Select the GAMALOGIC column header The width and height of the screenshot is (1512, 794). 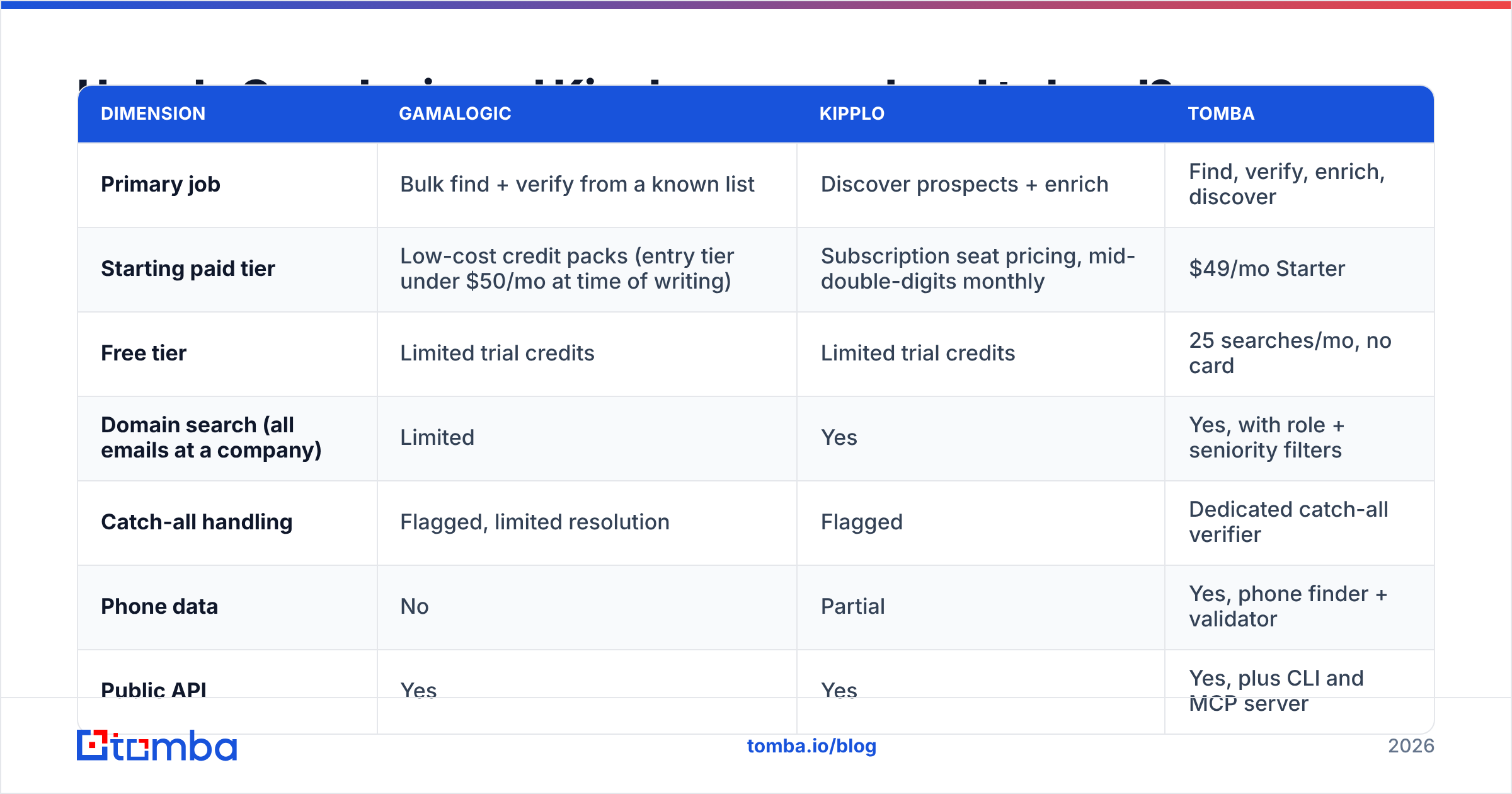(455, 113)
